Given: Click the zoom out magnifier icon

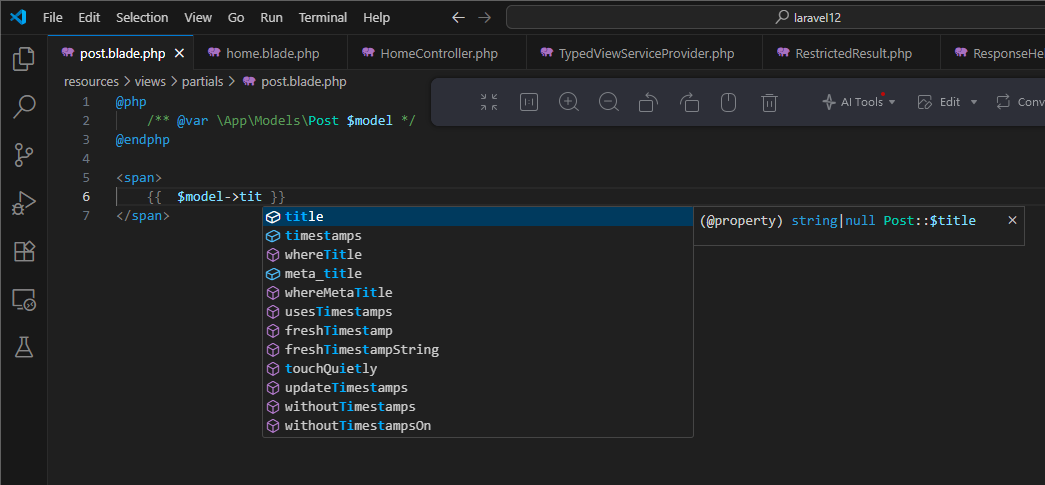Looking at the screenshot, I should tap(608, 102).
